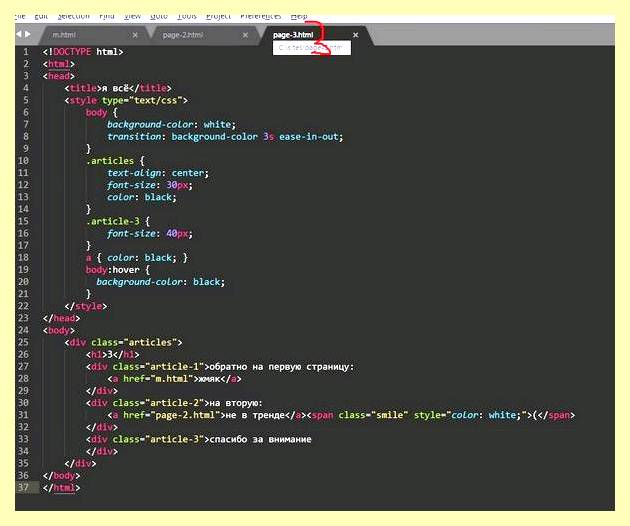Click the closing body tag
The image size is (630, 526).
point(61,476)
